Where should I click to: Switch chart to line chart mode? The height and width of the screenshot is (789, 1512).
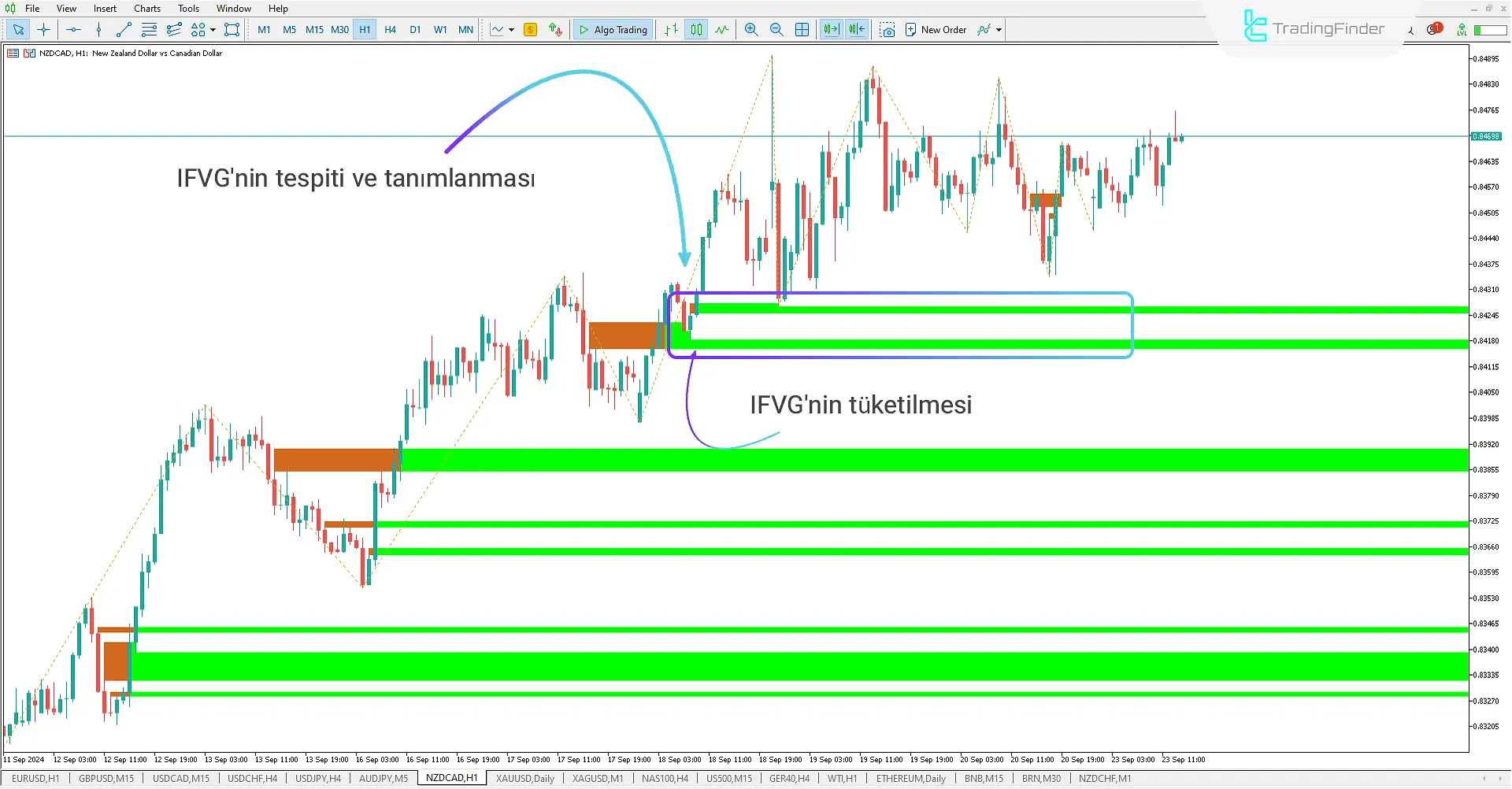(722, 29)
